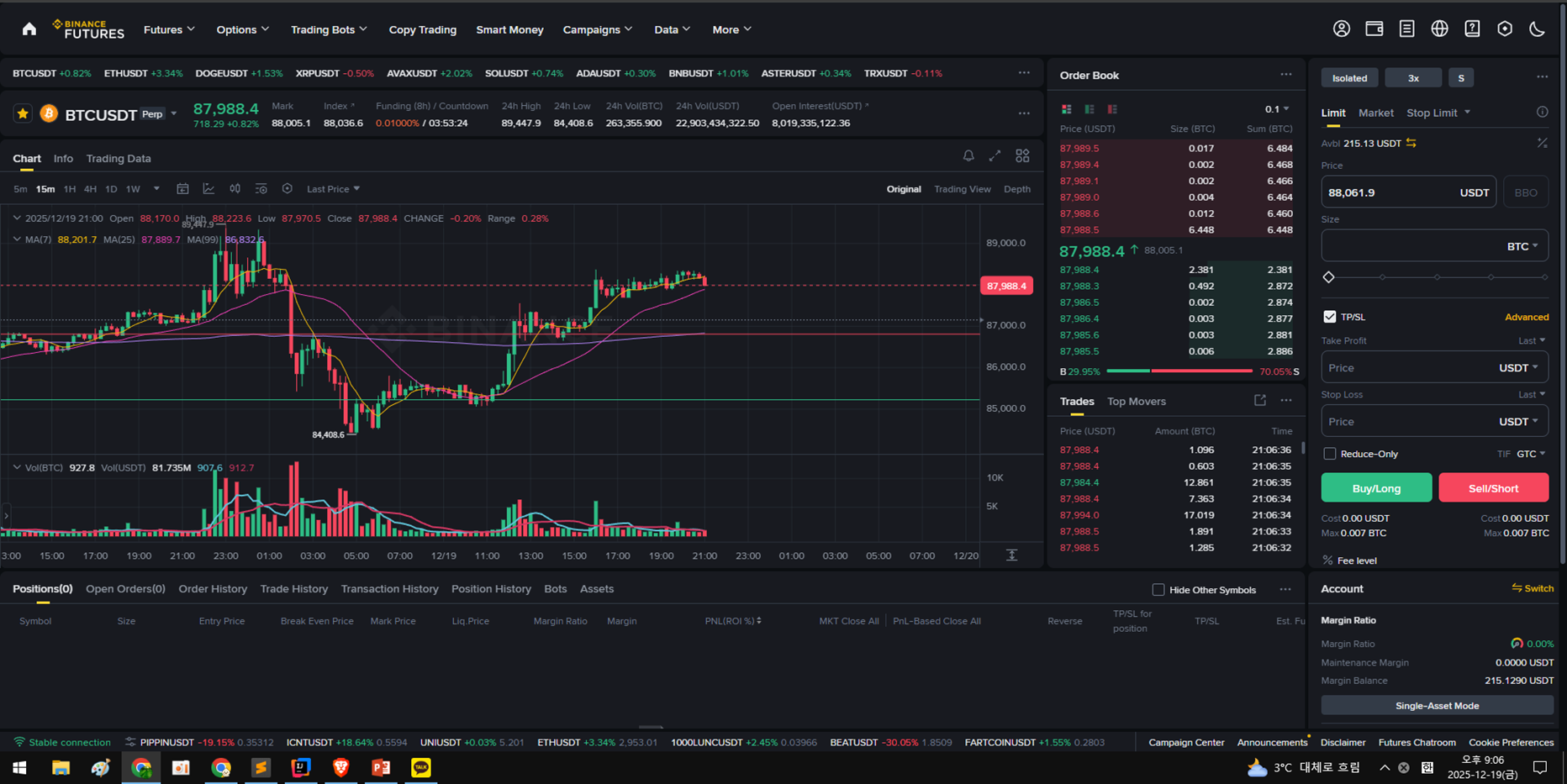1567x784 pixels.
Task: Reset chart scale icon at time axis
Action: [1012, 555]
